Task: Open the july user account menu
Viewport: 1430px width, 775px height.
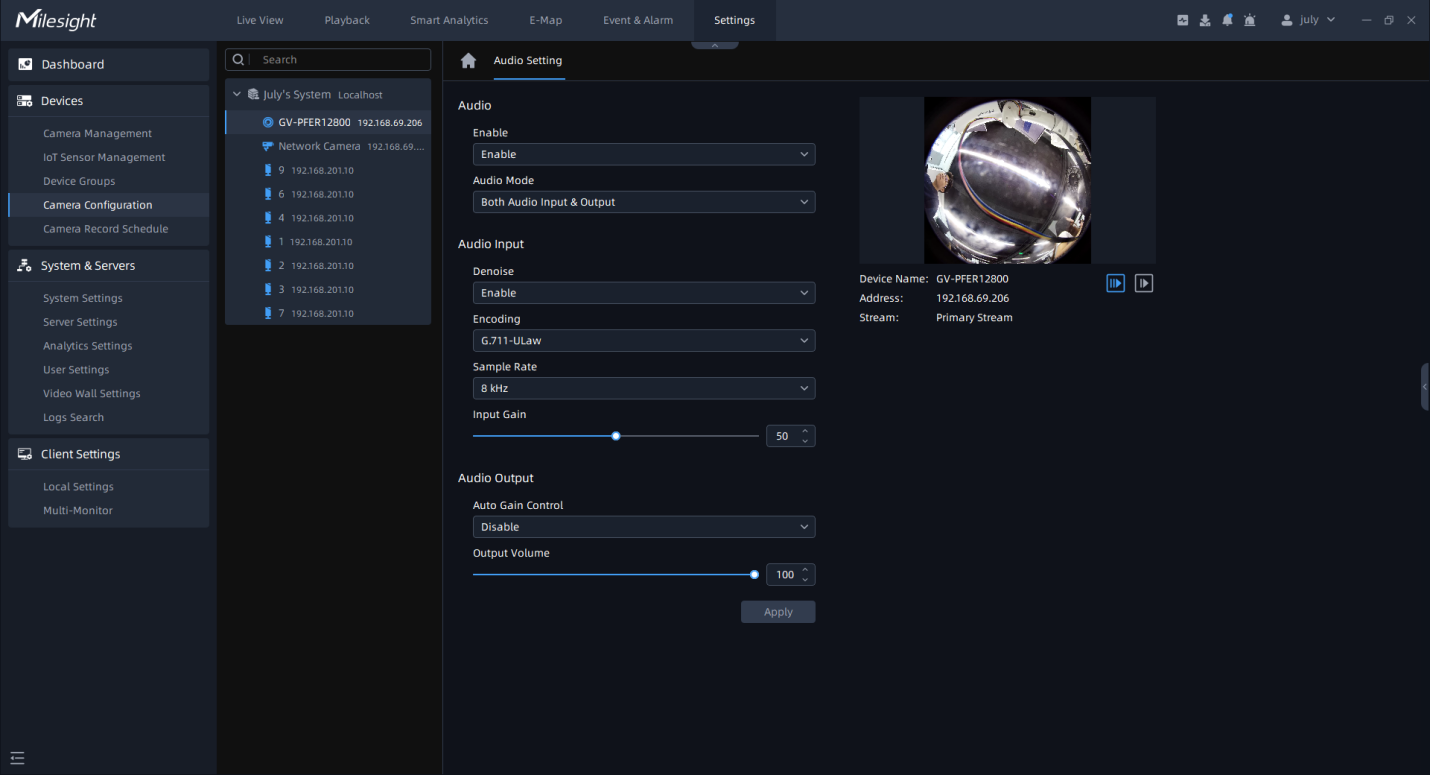Action: point(1308,20)
